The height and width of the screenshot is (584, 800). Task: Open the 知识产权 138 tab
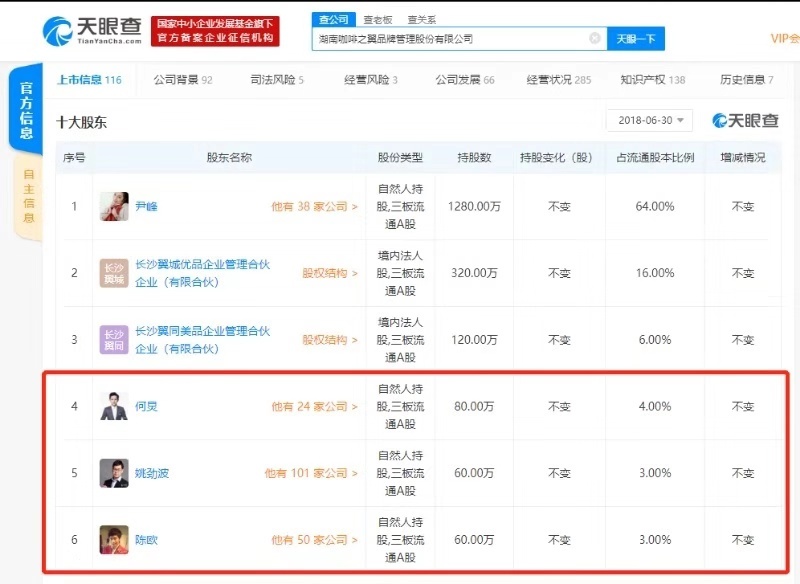(x=653, y=80)
